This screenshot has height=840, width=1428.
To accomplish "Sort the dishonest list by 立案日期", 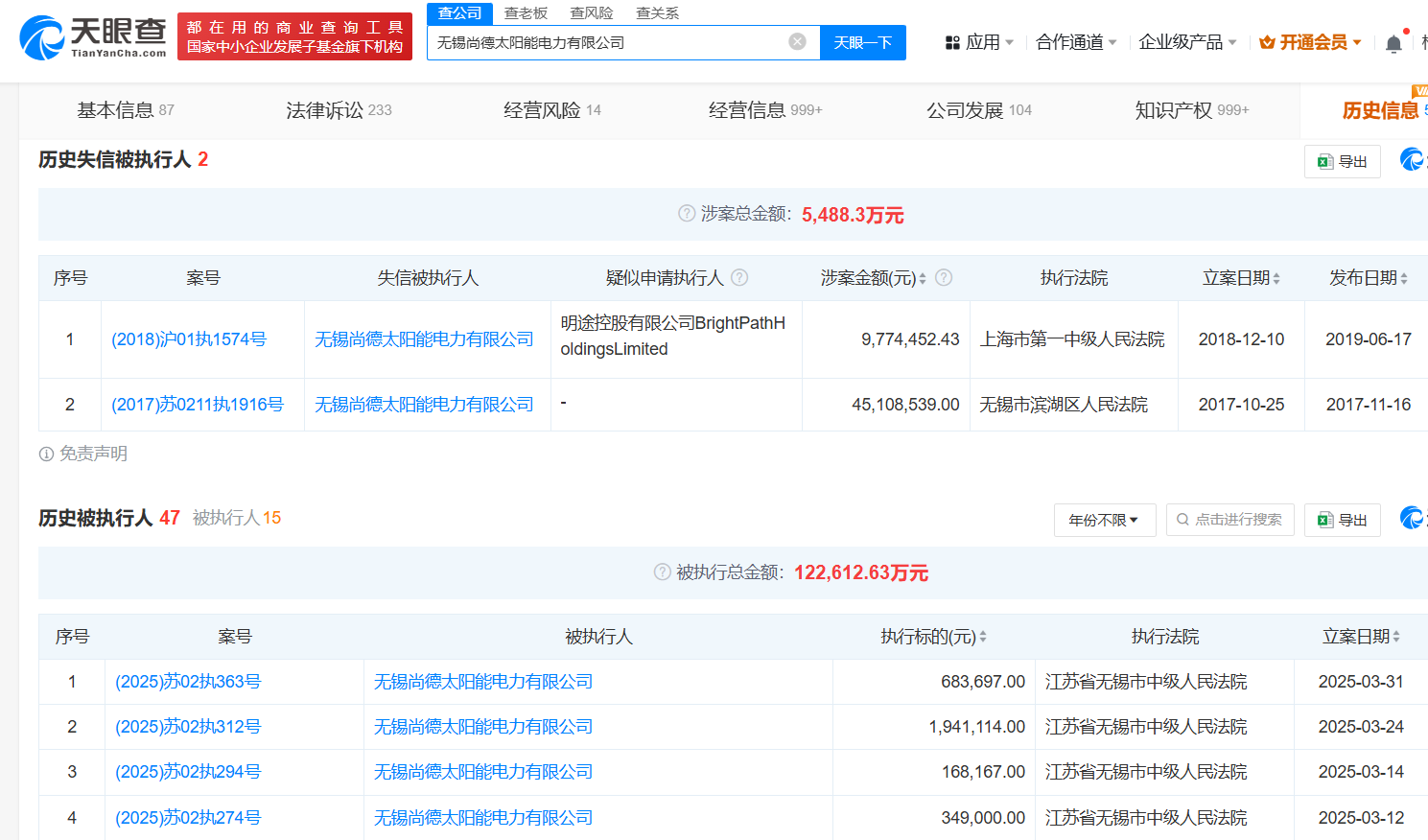I will (1276, 278).
